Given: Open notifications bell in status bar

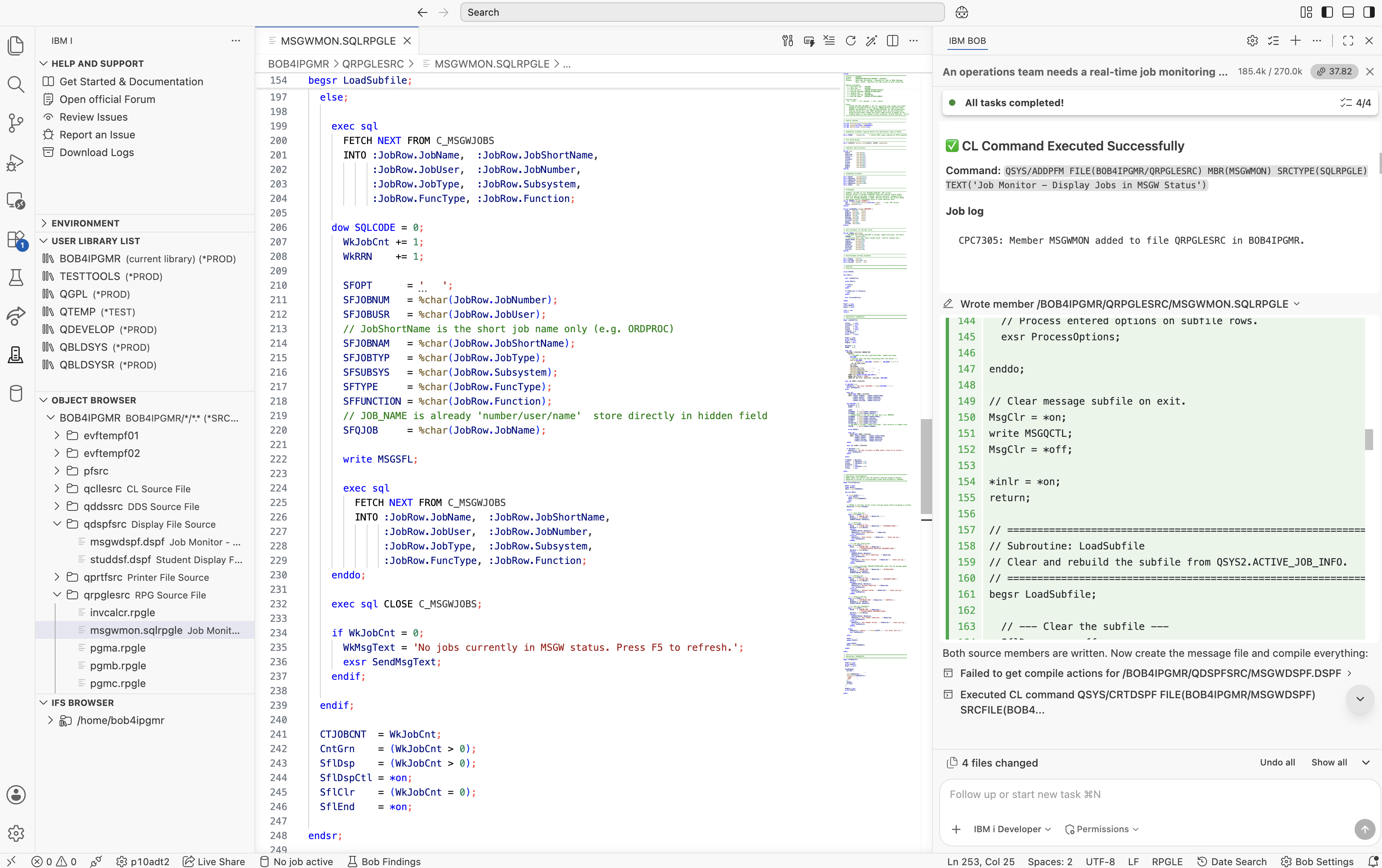Looking at the screenshot, I should click(x=1373, y=861).
